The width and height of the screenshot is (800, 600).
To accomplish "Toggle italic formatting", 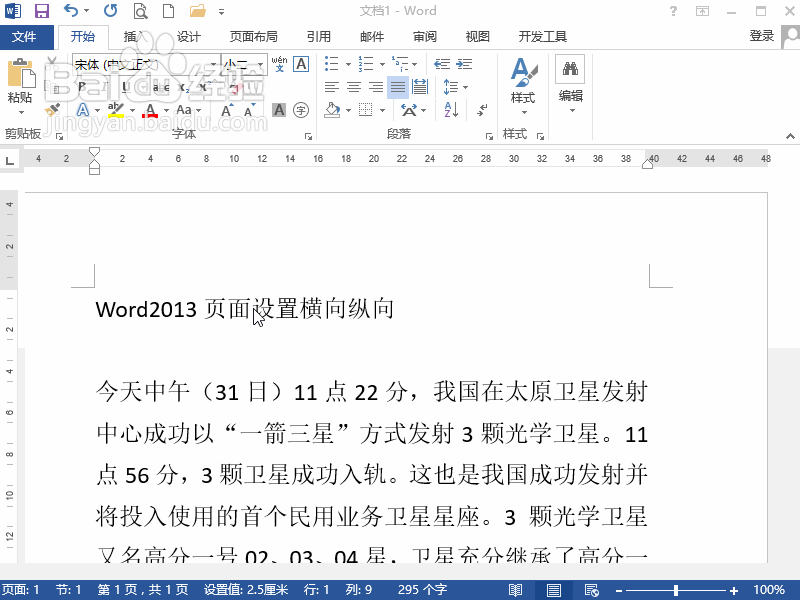I will pos(103,86).
